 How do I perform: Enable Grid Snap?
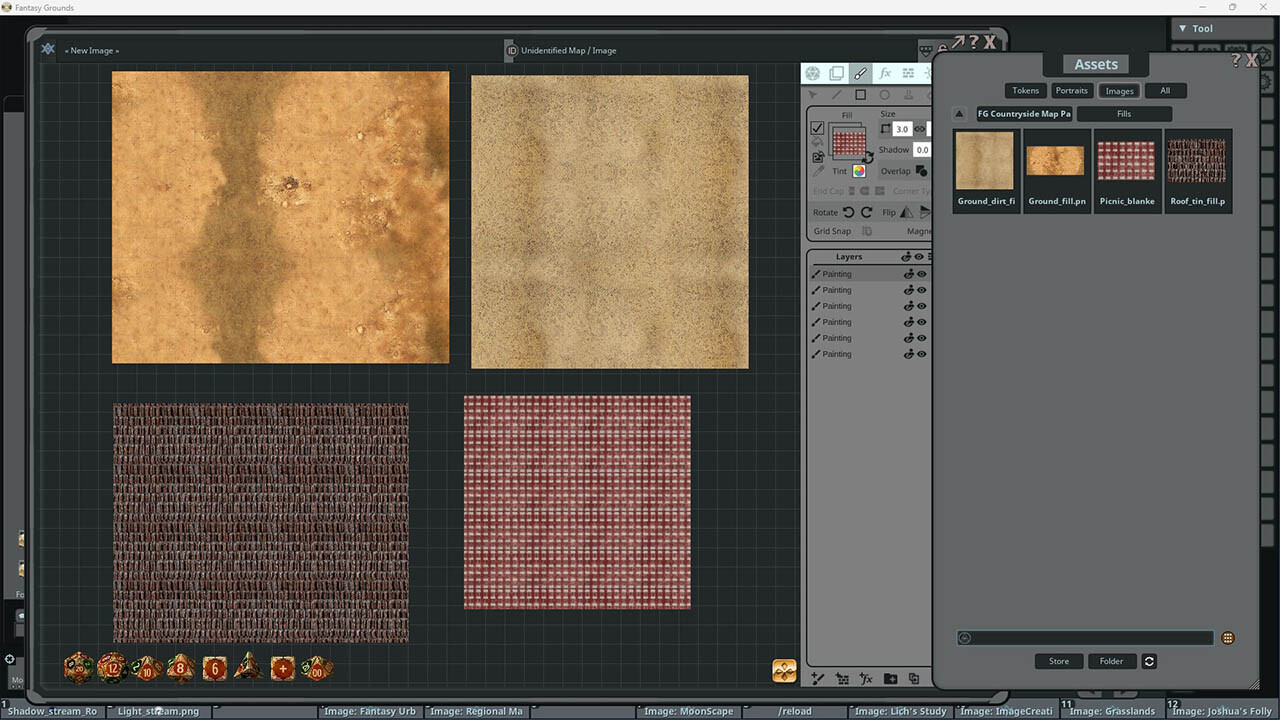tap(867, 230)
